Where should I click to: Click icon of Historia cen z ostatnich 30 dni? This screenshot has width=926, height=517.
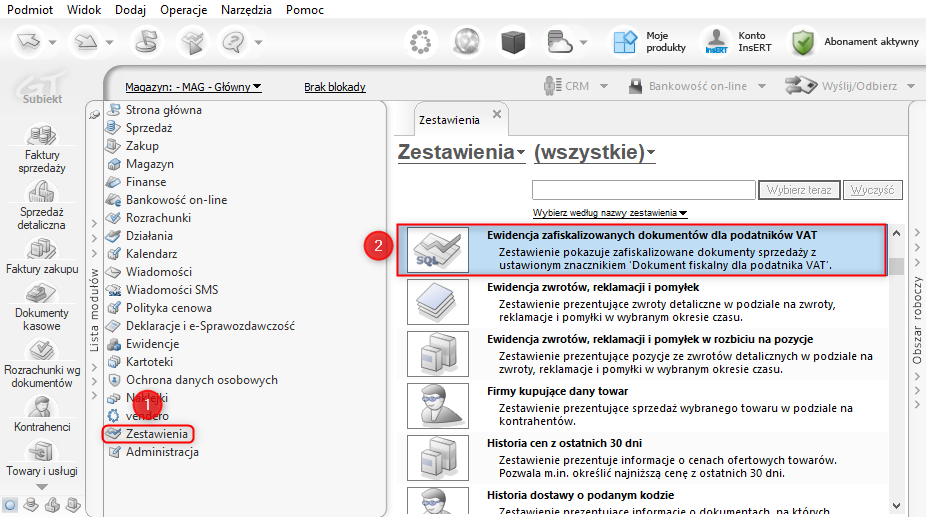coord(438,458)
